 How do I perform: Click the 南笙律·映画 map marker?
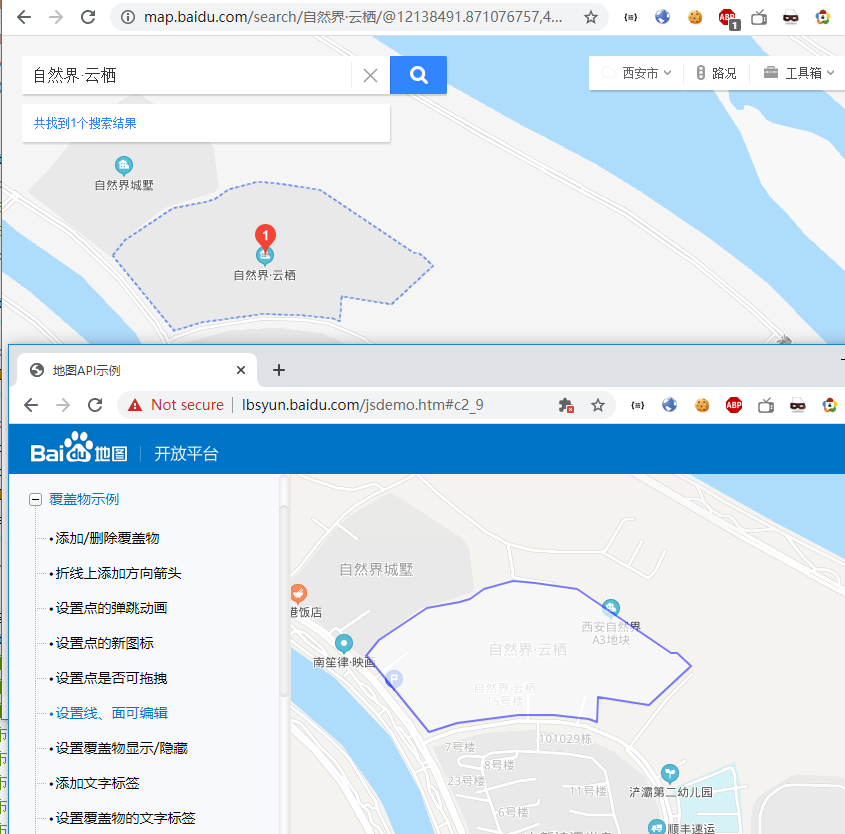pyautogui.click(x=344, y=644)
